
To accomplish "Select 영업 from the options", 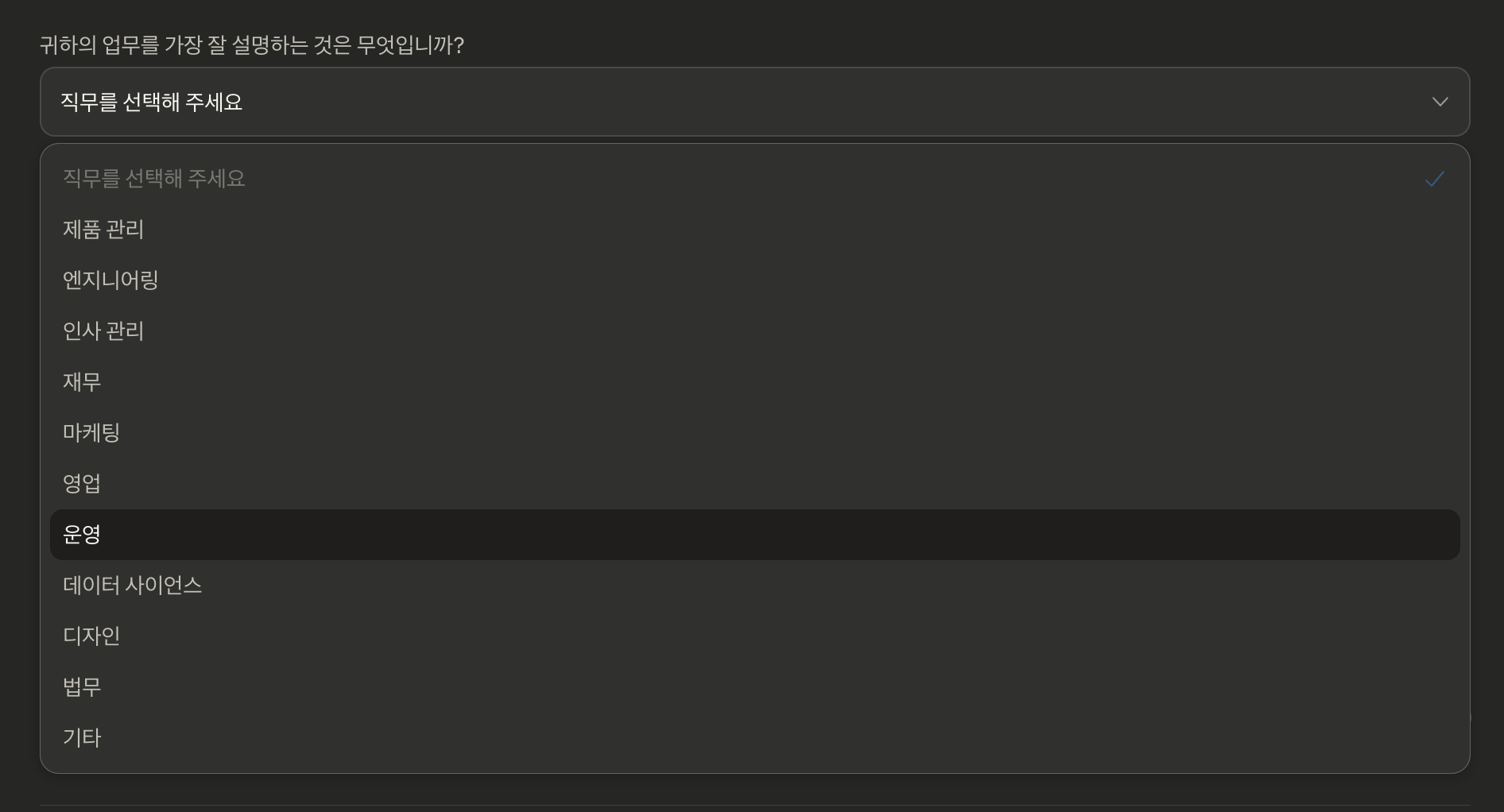I will click(x=82, y=484).
